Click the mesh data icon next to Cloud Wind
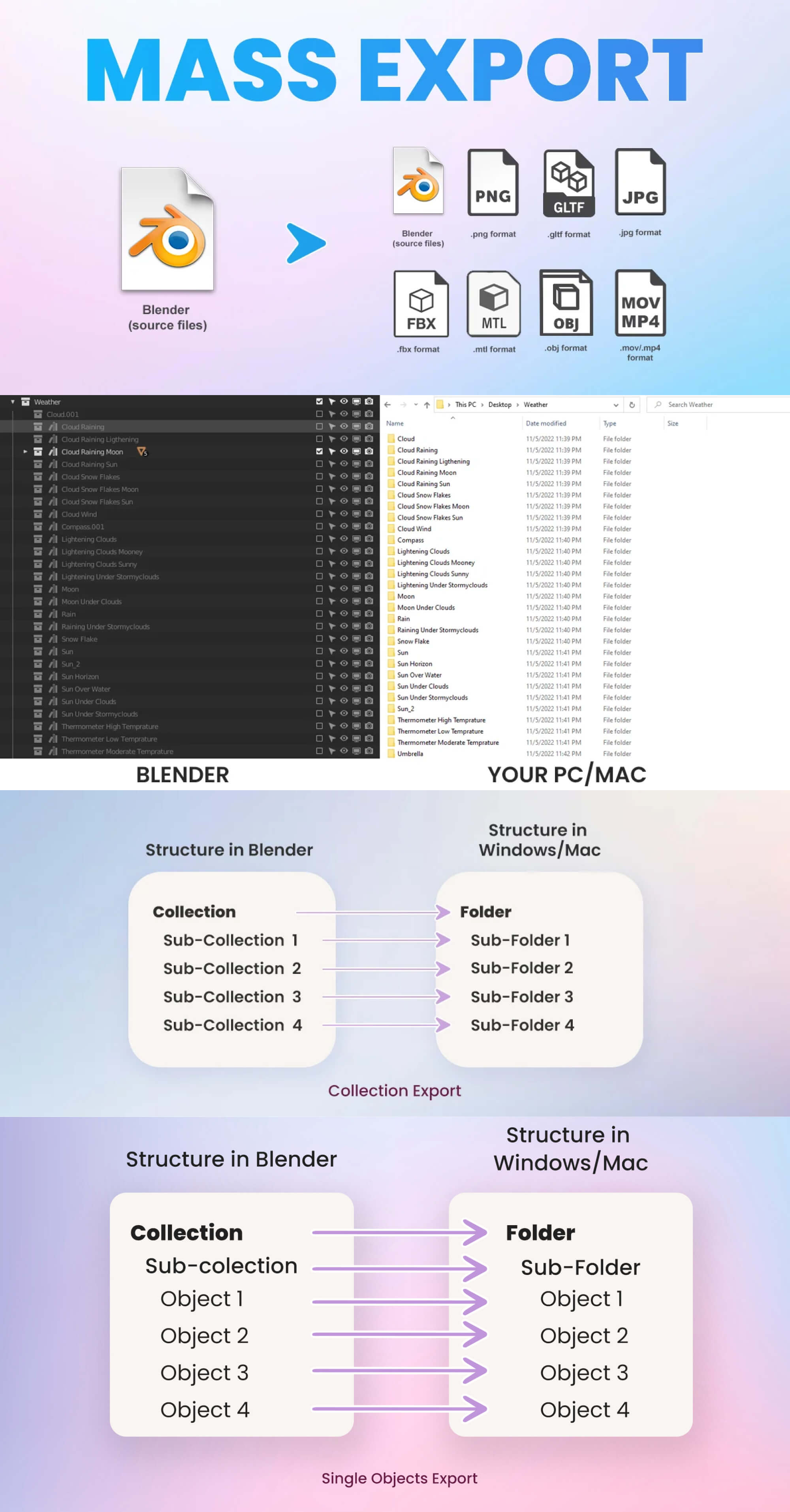This screenshot has height=1512, width=790. (x=53, y=514)
